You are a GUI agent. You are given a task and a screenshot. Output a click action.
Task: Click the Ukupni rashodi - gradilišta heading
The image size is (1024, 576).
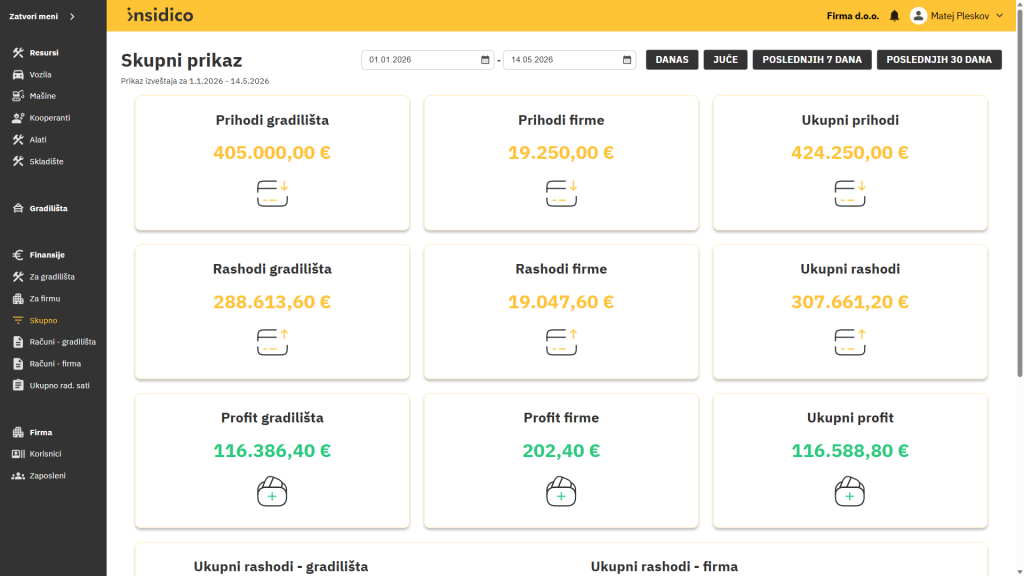click(281, 567)
